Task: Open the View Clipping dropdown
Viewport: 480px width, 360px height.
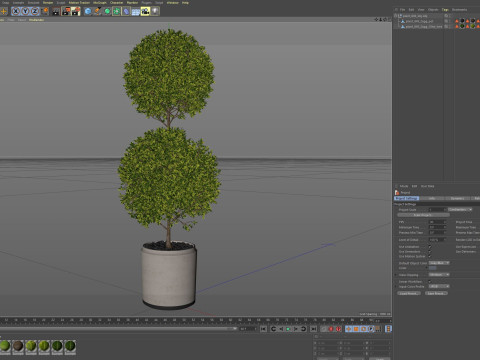Action: (x=439, y=275)
